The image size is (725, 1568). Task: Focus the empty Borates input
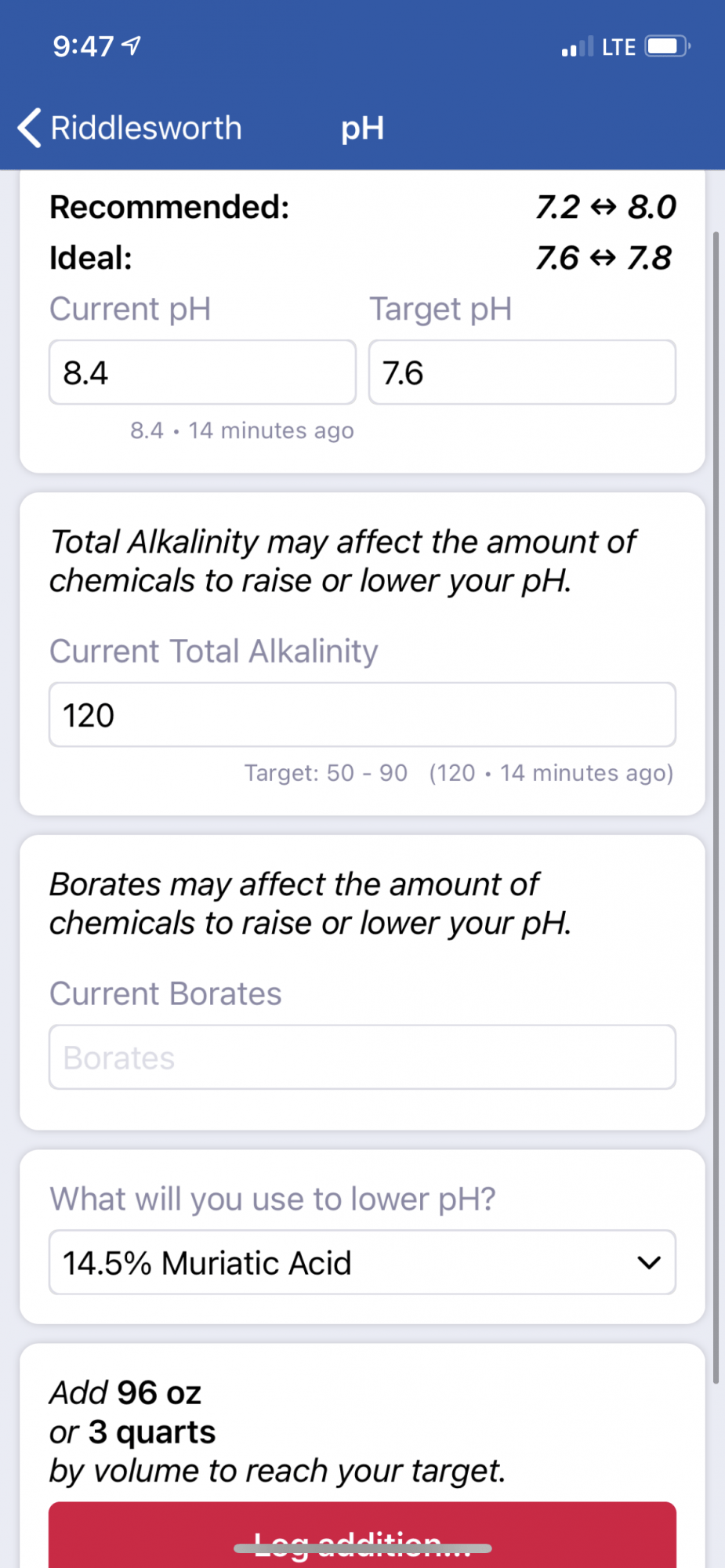click(x=362, y=1057)
